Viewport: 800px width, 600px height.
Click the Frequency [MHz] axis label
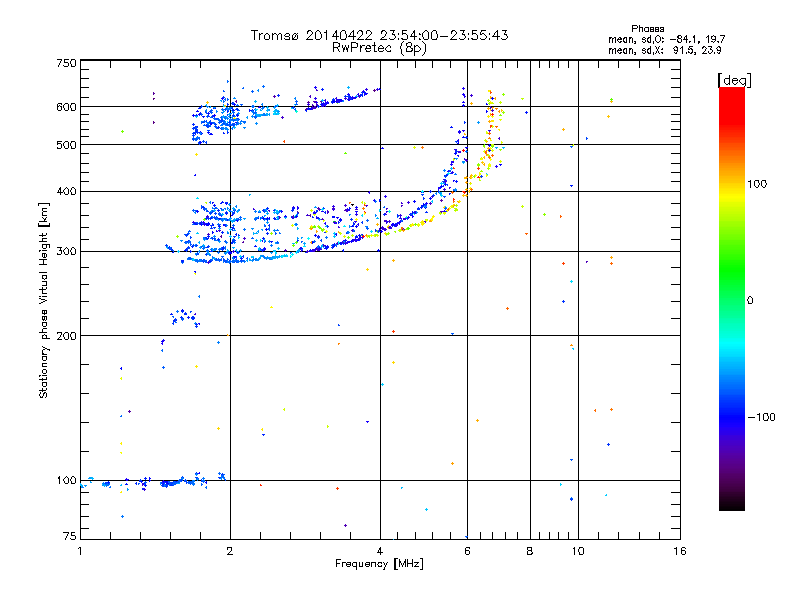coord(379,564)
